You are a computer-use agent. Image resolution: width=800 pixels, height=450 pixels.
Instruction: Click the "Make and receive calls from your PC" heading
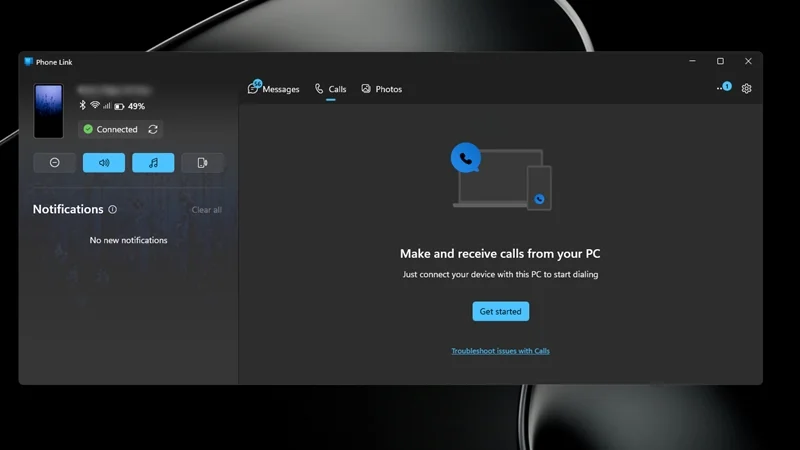click(x=500, y=254)
